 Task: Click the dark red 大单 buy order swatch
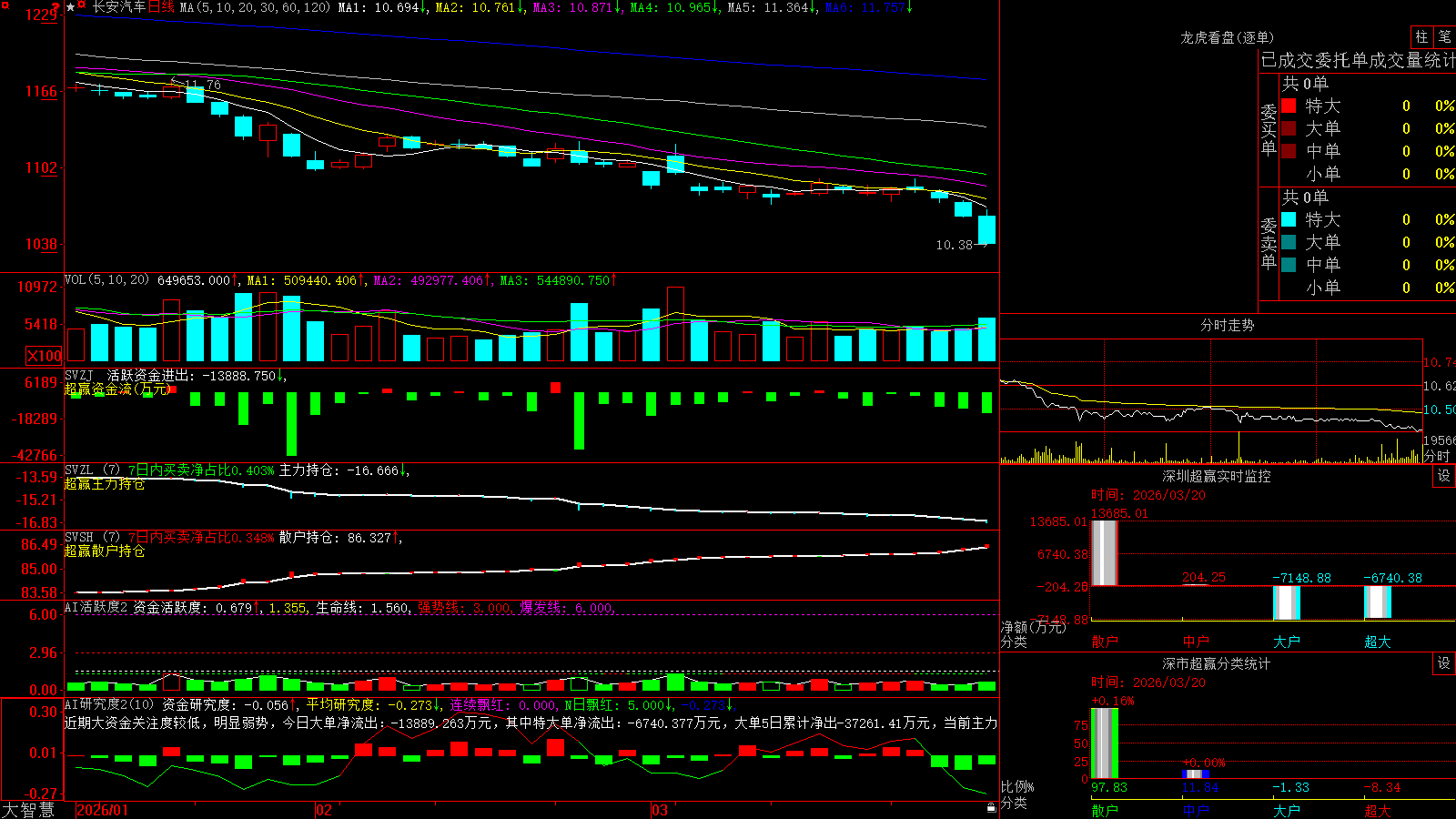(1289, 128)
